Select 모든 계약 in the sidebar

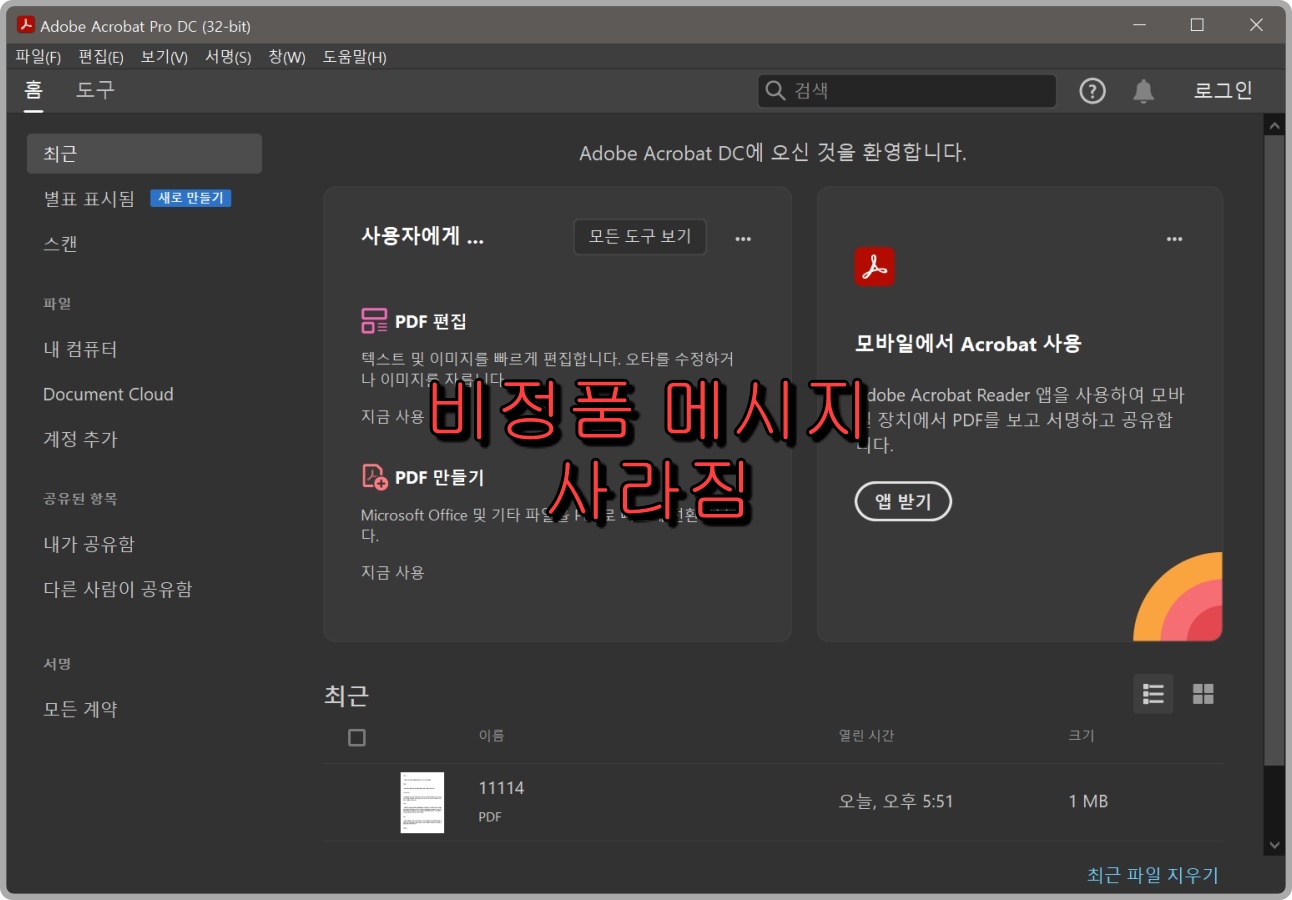(x=80, y=709)
